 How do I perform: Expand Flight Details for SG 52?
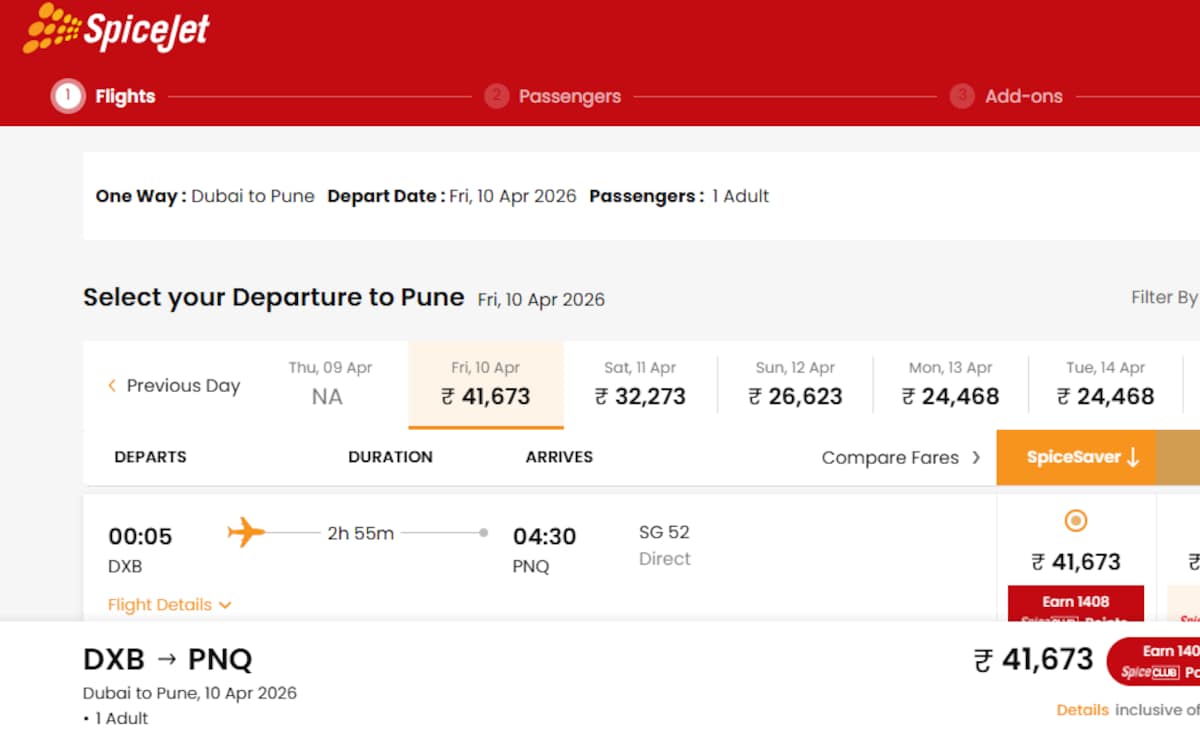tap(169, 605)
